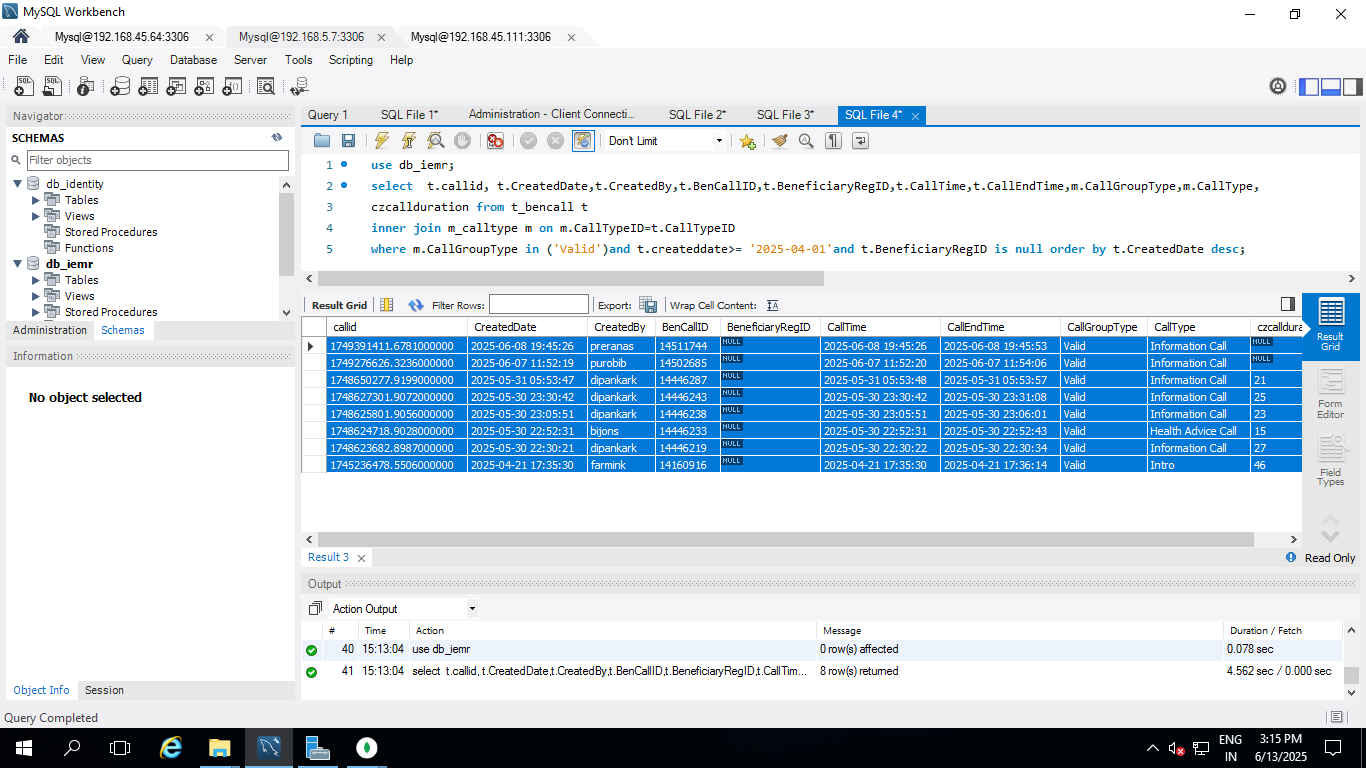Click the Beautify query broom icon
This screenshot has width=1366, height=768.
click(779, 141)
